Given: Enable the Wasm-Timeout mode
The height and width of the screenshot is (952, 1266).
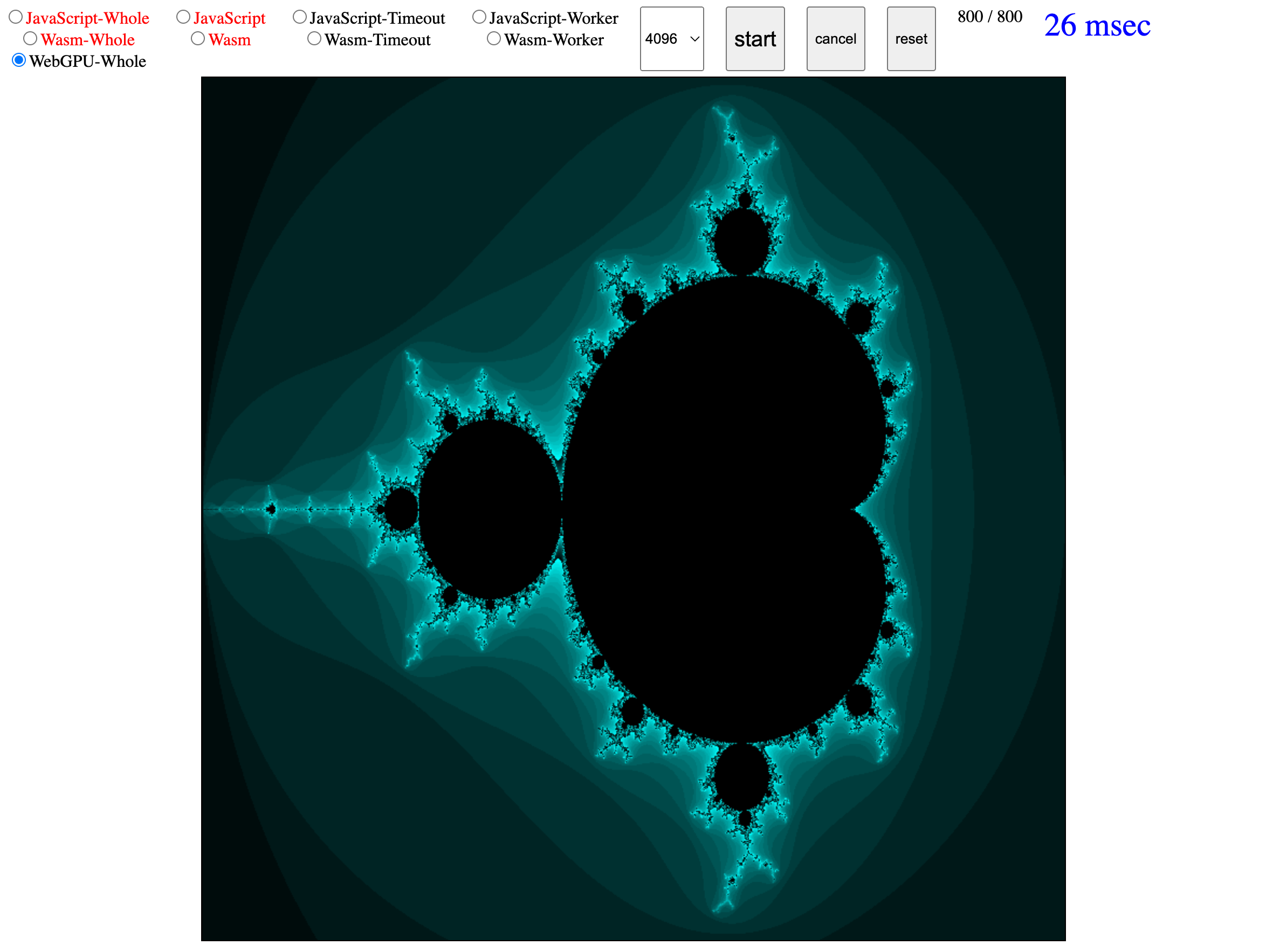Looking at the screenshot, I should click(x=314, y=38).
